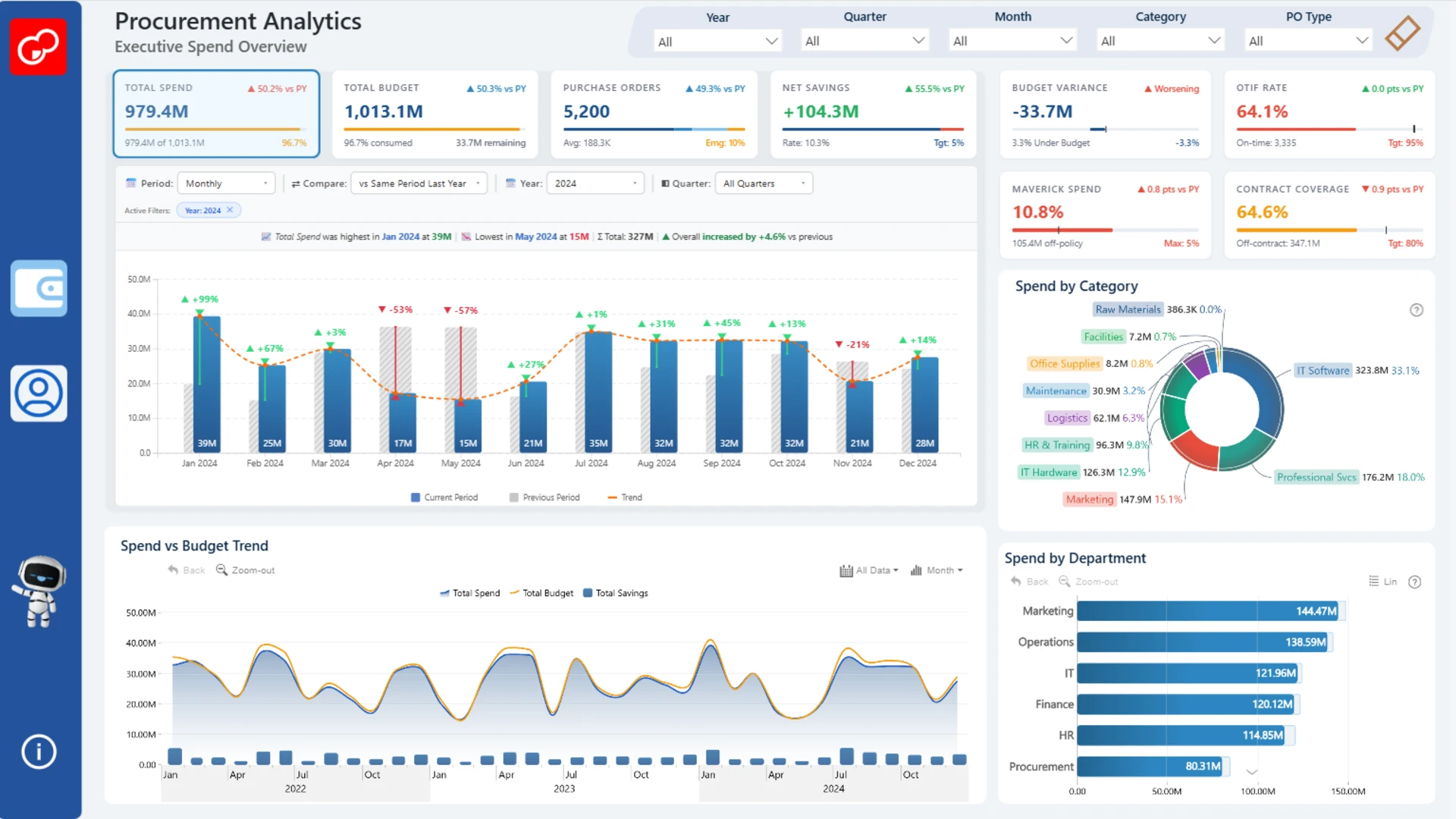Screen dimensions: 1456x819
Task: Select the Net Savings KPI card
Action: (873, 114)
